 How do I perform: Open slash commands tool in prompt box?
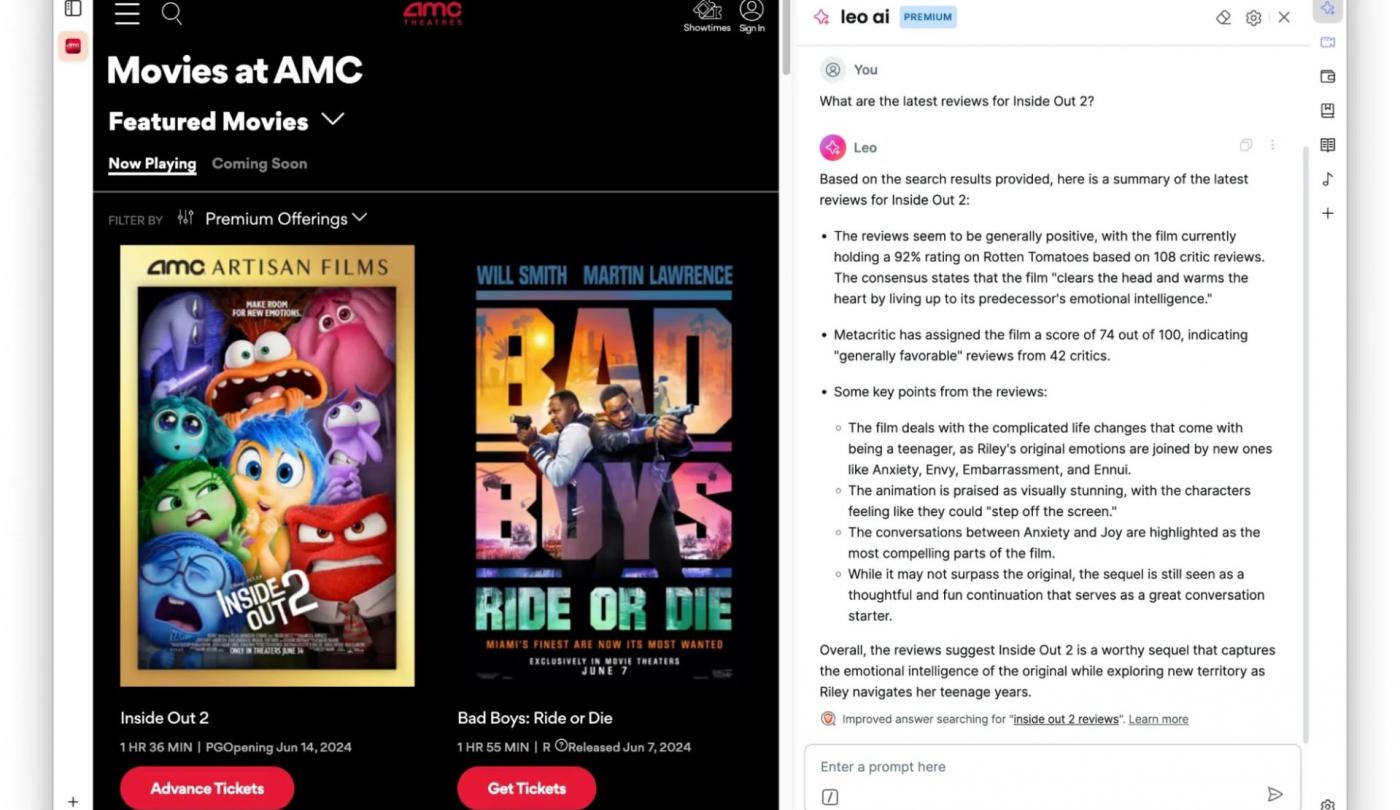[x=830, y=797]
